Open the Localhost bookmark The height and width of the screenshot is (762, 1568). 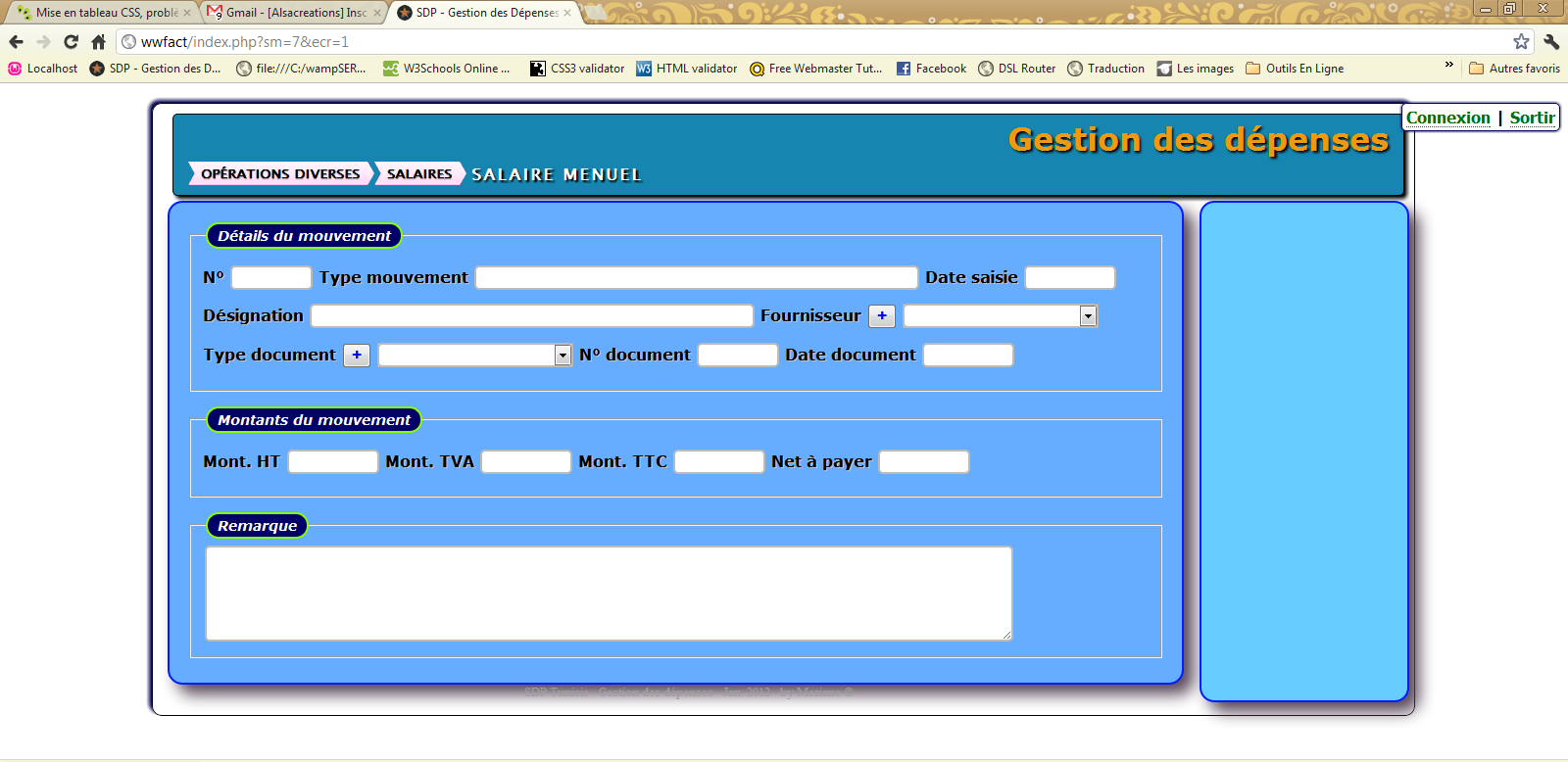click(x=43, y=69)
